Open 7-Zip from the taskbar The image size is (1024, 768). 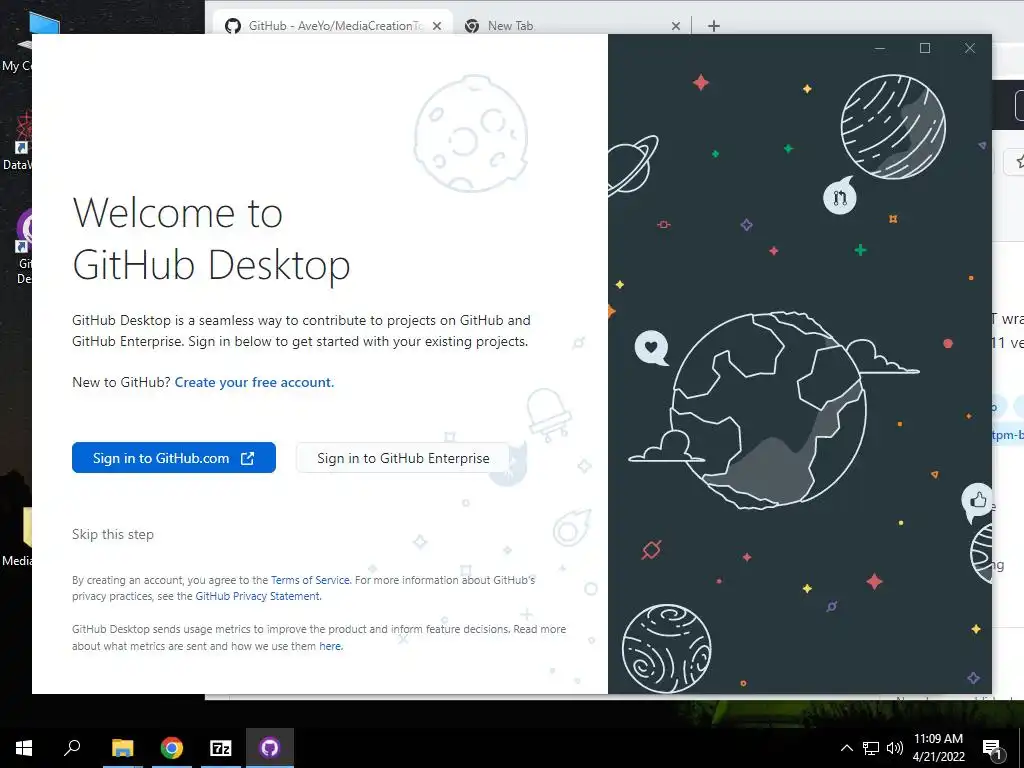[x=221, y=748]
